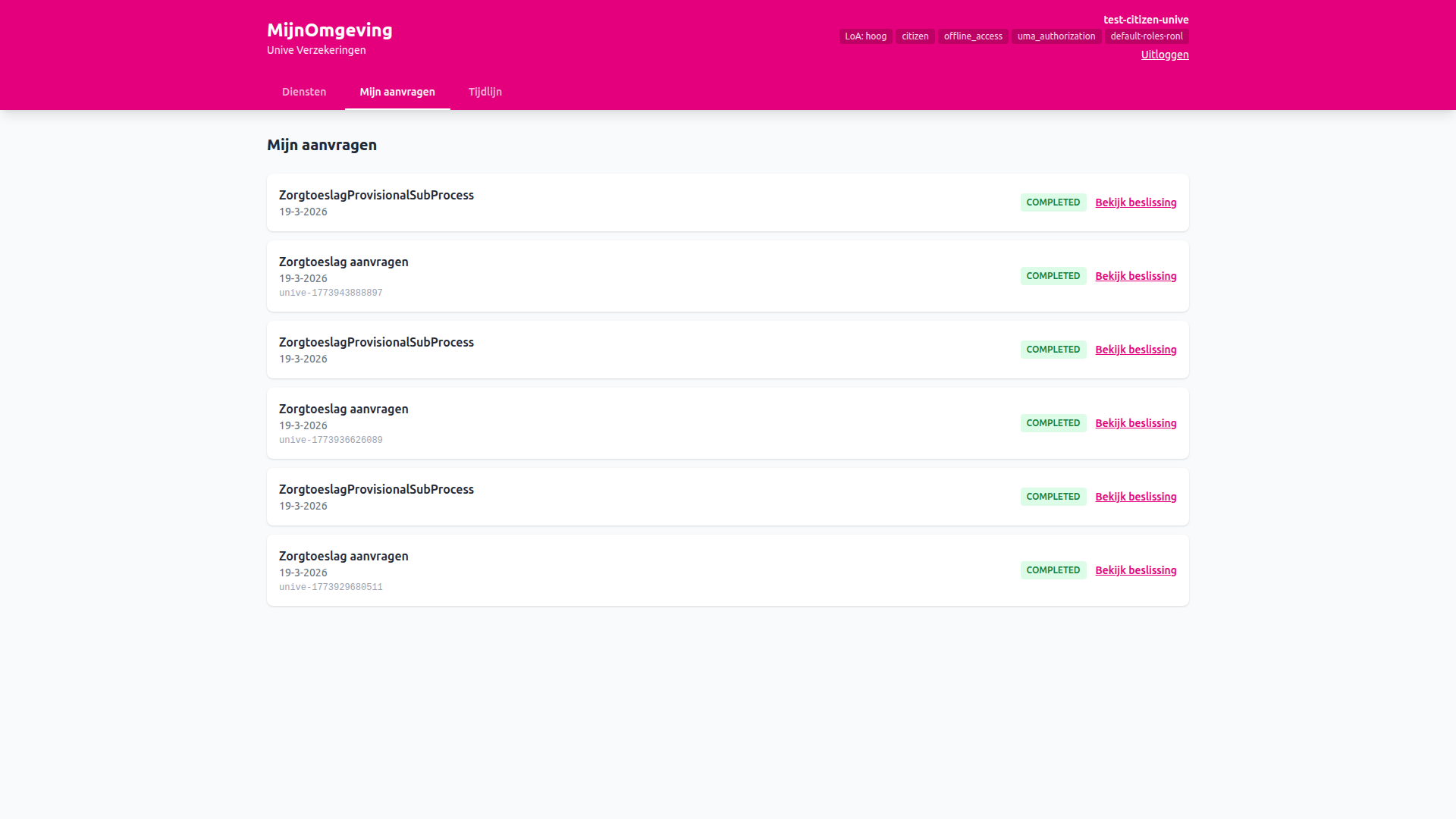
Task: Click the MijnOmgeving header title
Action: tap(329, 30)
